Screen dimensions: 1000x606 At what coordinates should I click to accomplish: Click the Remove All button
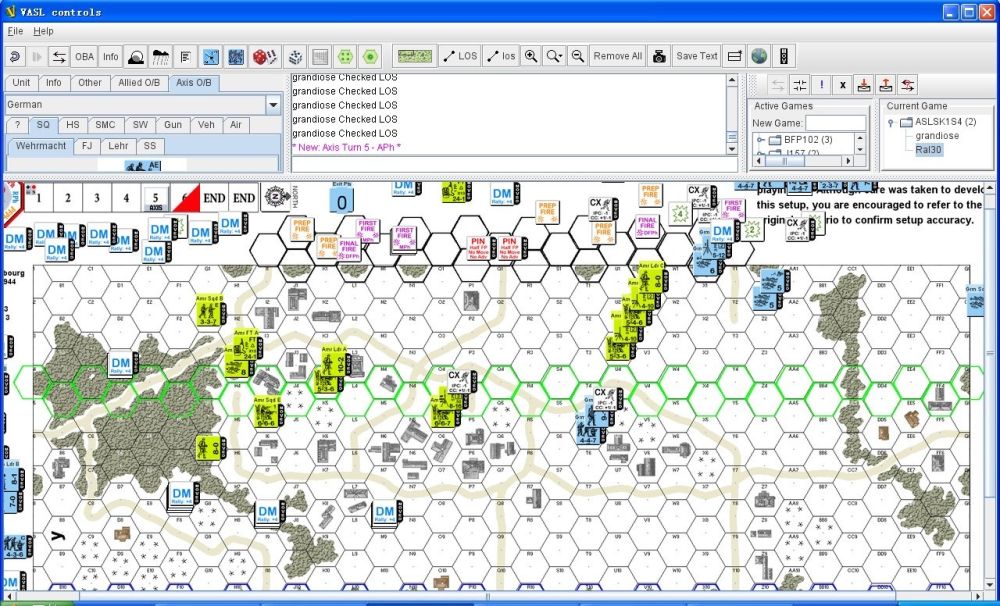(617, 56)
